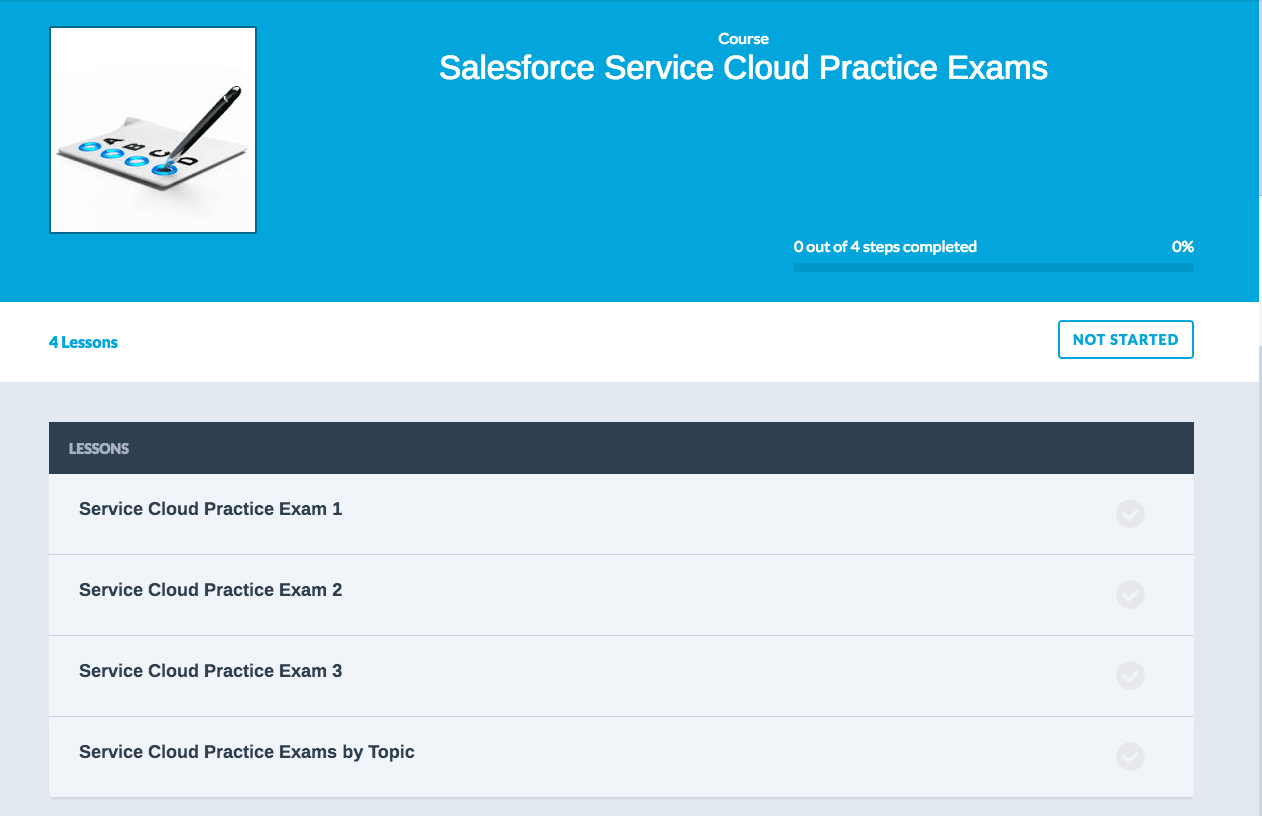This screenshot has width=1262, height=816.
Task: Open Service Cloud Practice Exam 2 lesson
Action: (x=210, y=590)
